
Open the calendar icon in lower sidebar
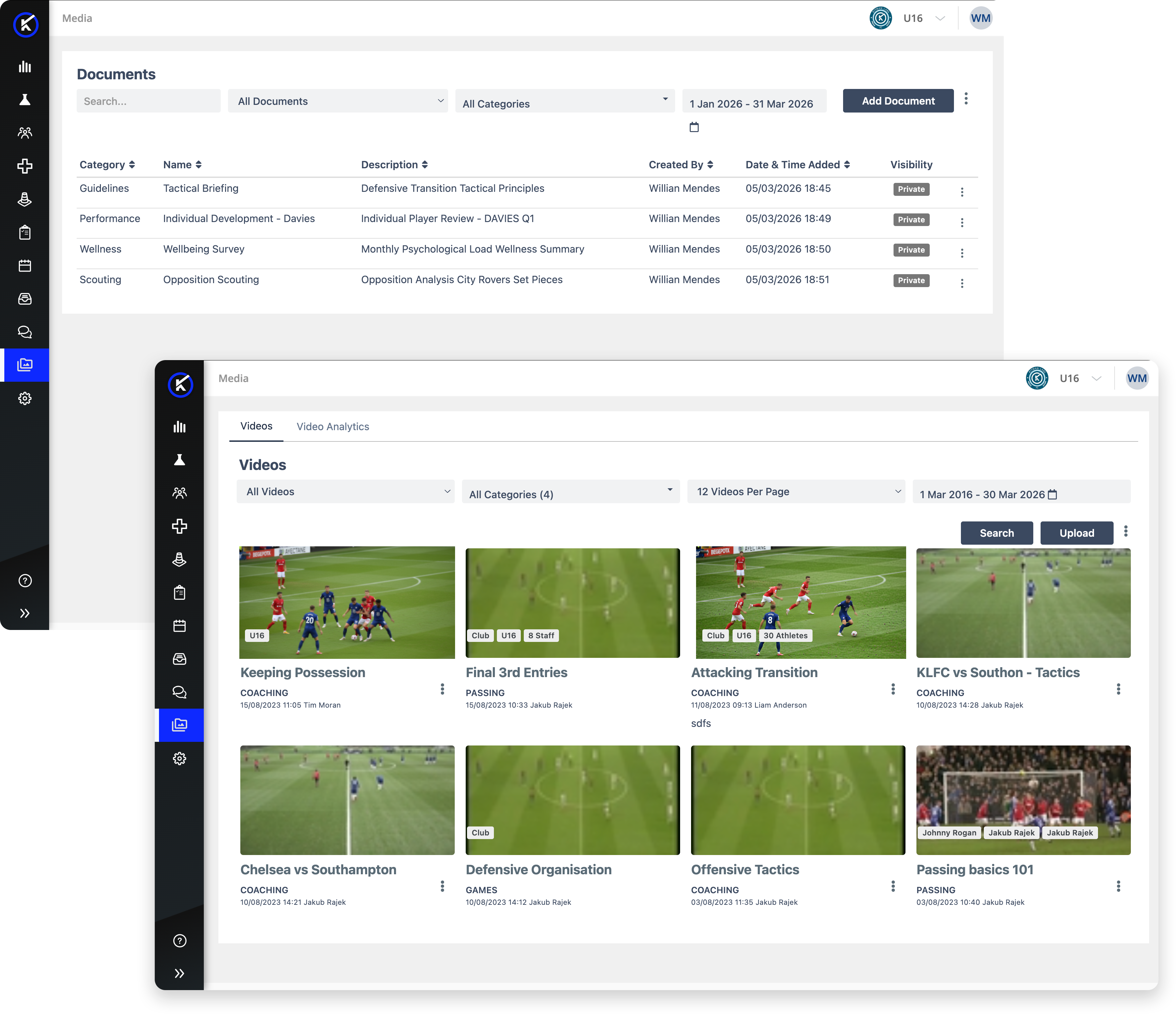click(x=179, y=626)
